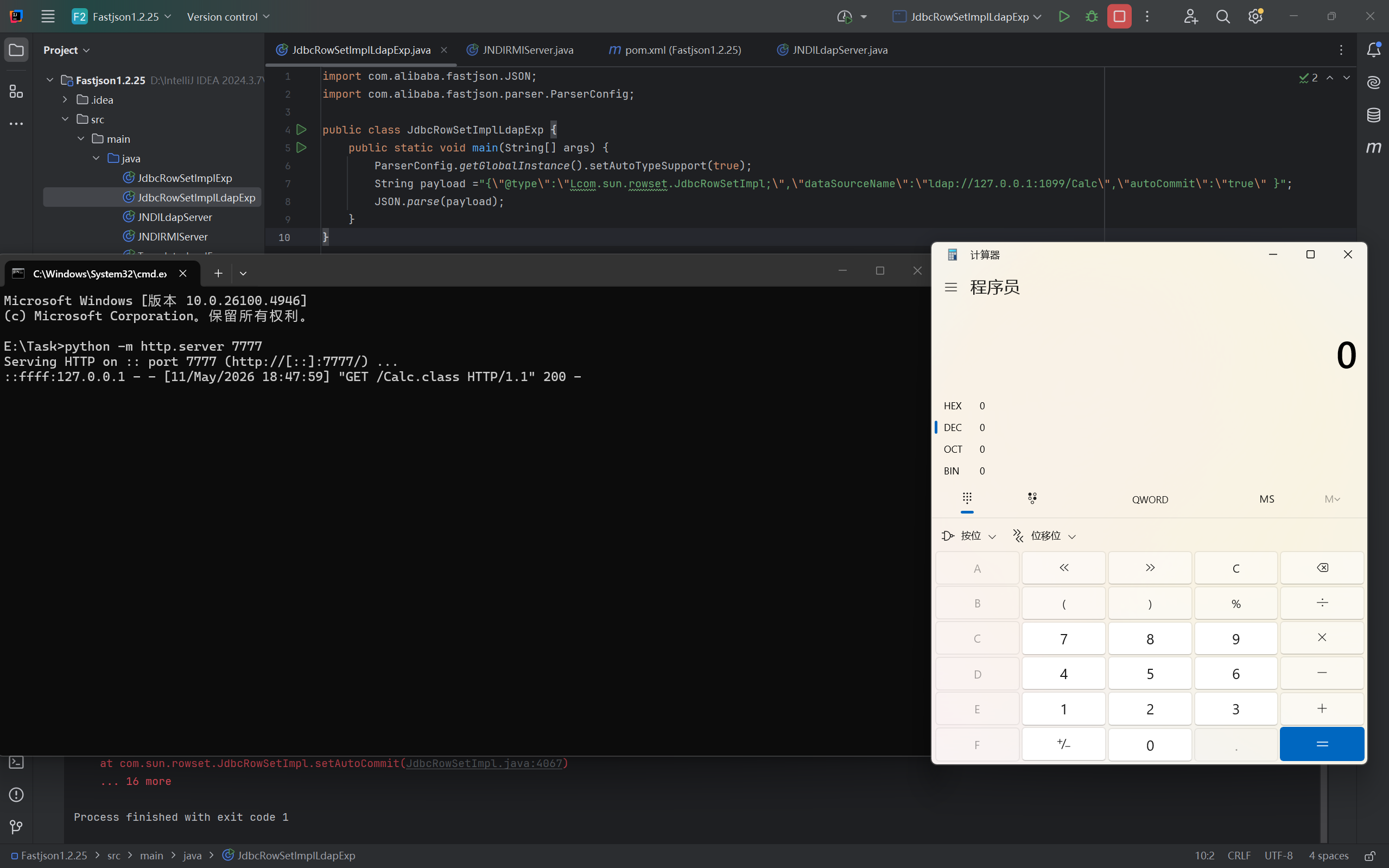Open Search Everywhere magnifier icon

[1222, 17]
